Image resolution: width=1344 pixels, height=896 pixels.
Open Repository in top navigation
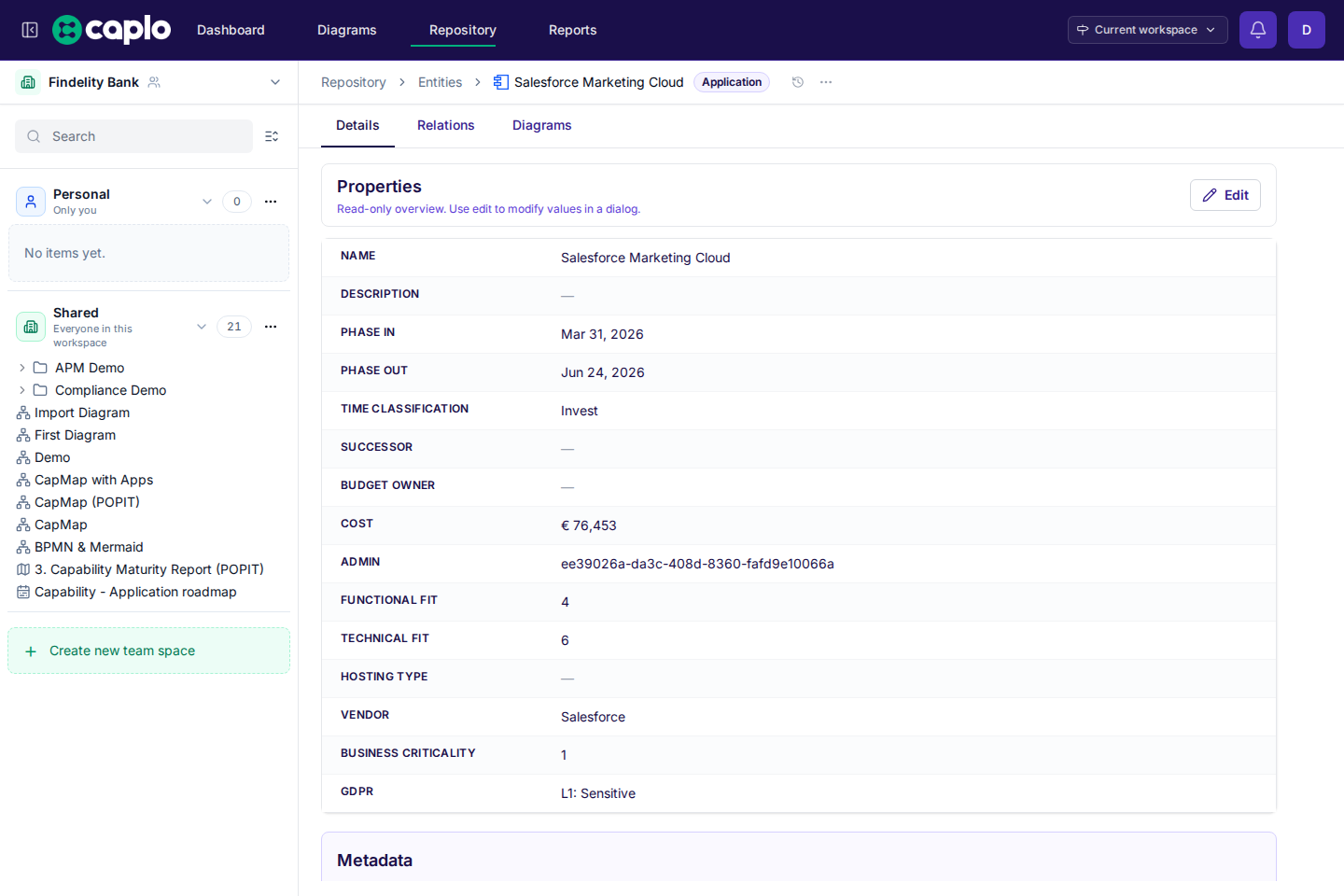[x=463, y=30]
